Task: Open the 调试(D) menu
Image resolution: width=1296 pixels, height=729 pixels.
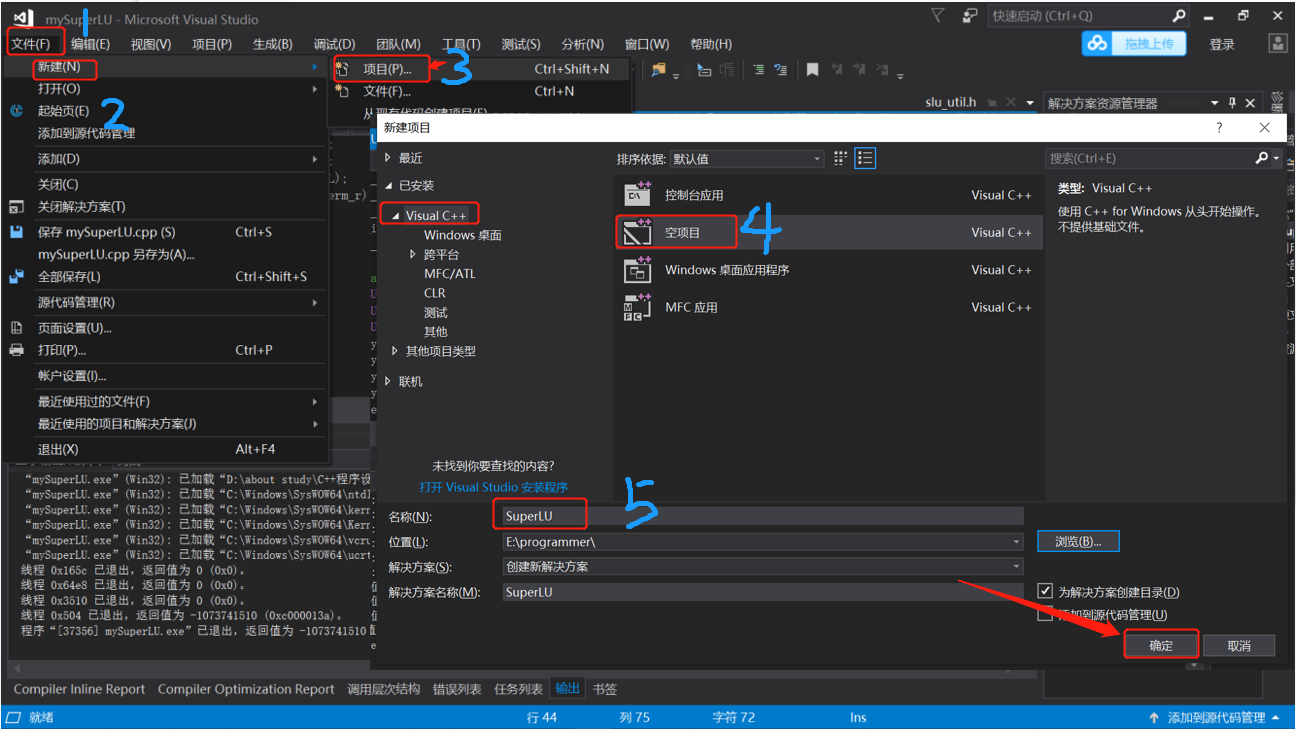Action: coord(334,44)
